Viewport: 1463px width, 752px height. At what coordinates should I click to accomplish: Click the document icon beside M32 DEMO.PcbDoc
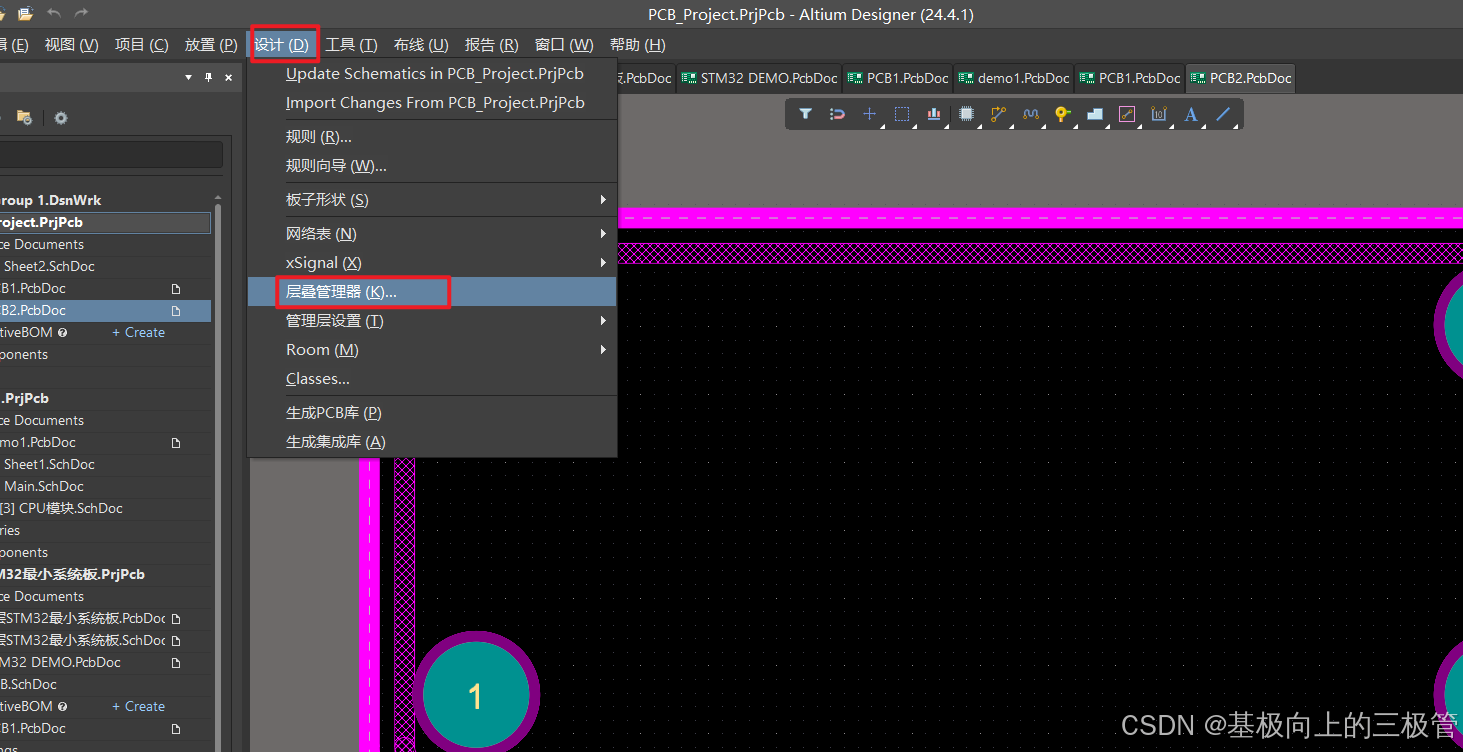[x=176, y=662]
